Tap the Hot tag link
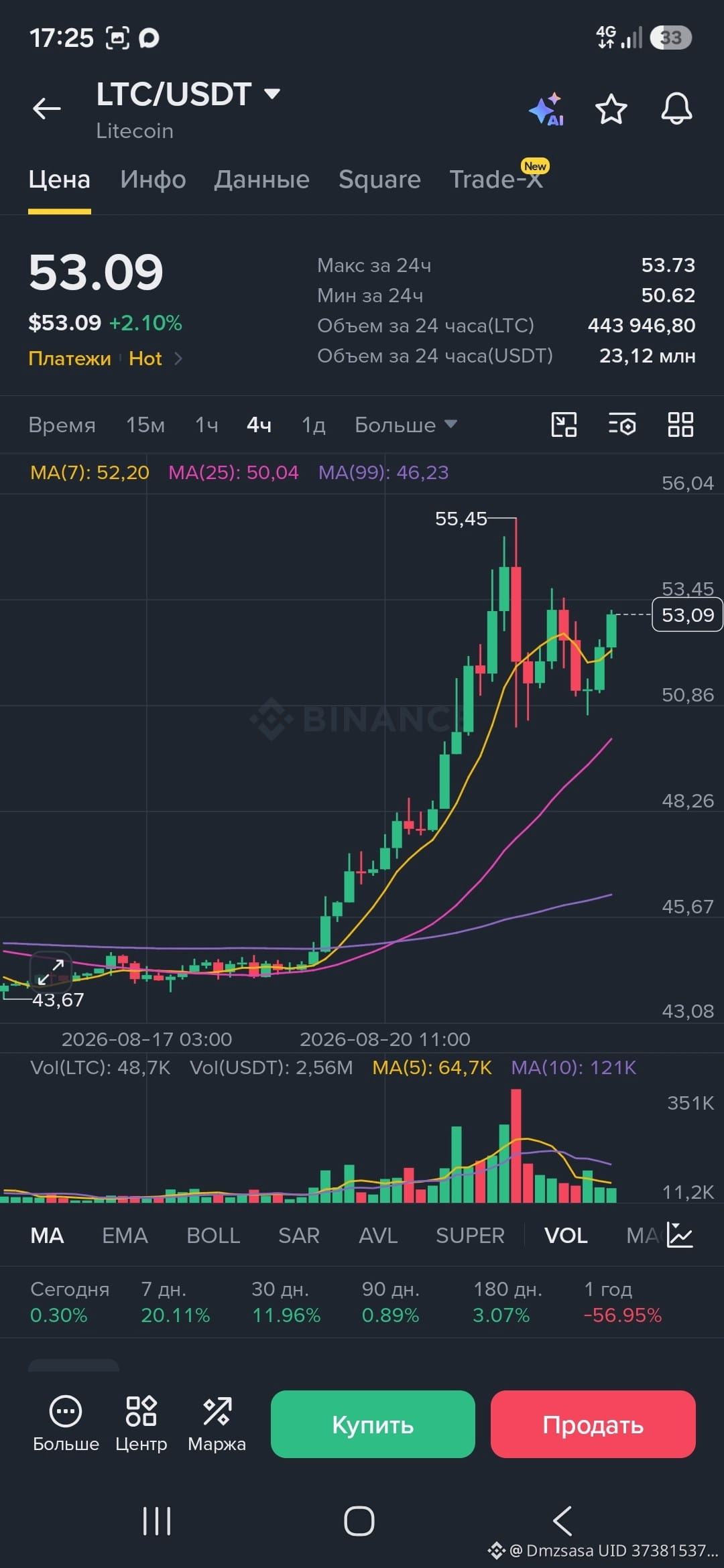 [x=145, y=358]
